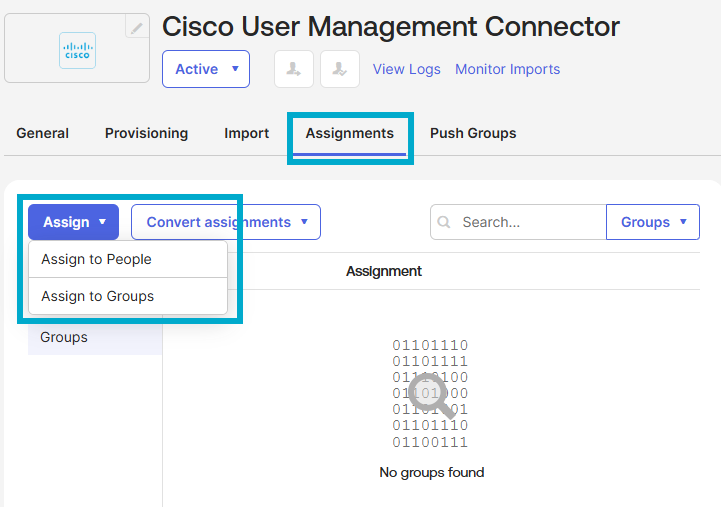
Task: Choose Assign to People menu option
Action: (x=128, y=259)
